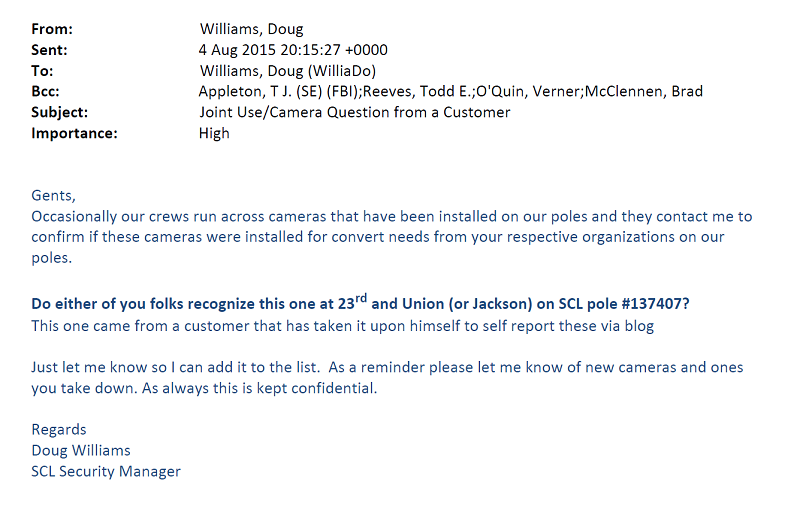Click the word blog in the body
Screen dimensions: 800x507
[x=639, y=326]
